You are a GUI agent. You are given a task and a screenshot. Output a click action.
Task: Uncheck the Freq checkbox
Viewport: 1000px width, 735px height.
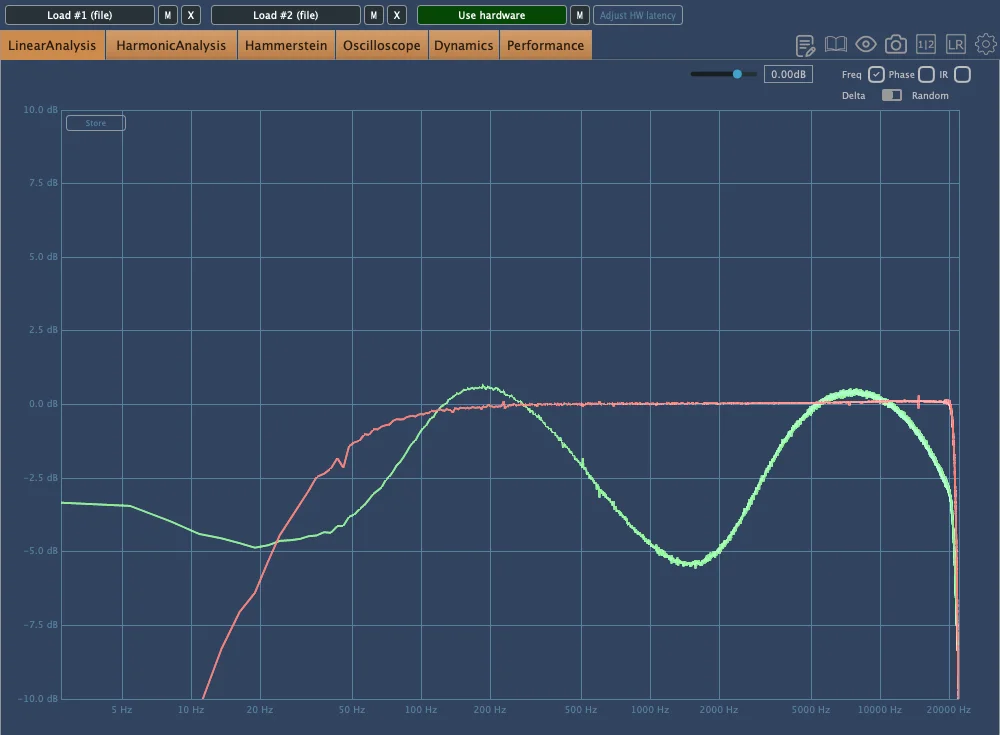click(x=876, y=75)
